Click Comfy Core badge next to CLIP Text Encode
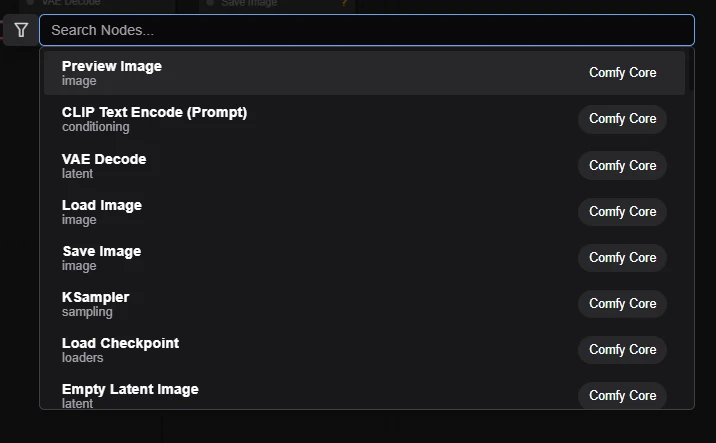The width and height of the screenshot is (716, 443). coord(622,119)
